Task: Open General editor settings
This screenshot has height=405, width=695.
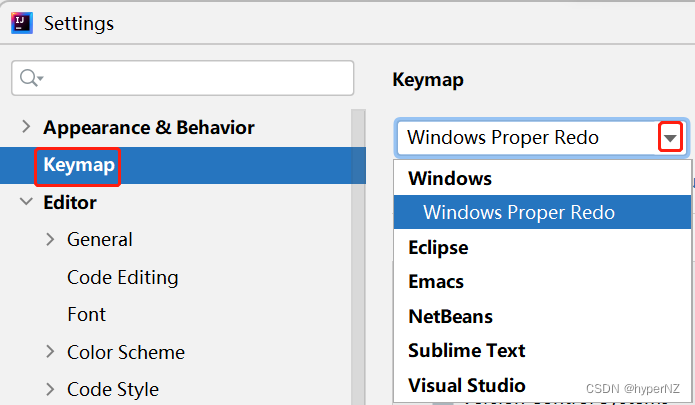Action: [x=100, y=240]
